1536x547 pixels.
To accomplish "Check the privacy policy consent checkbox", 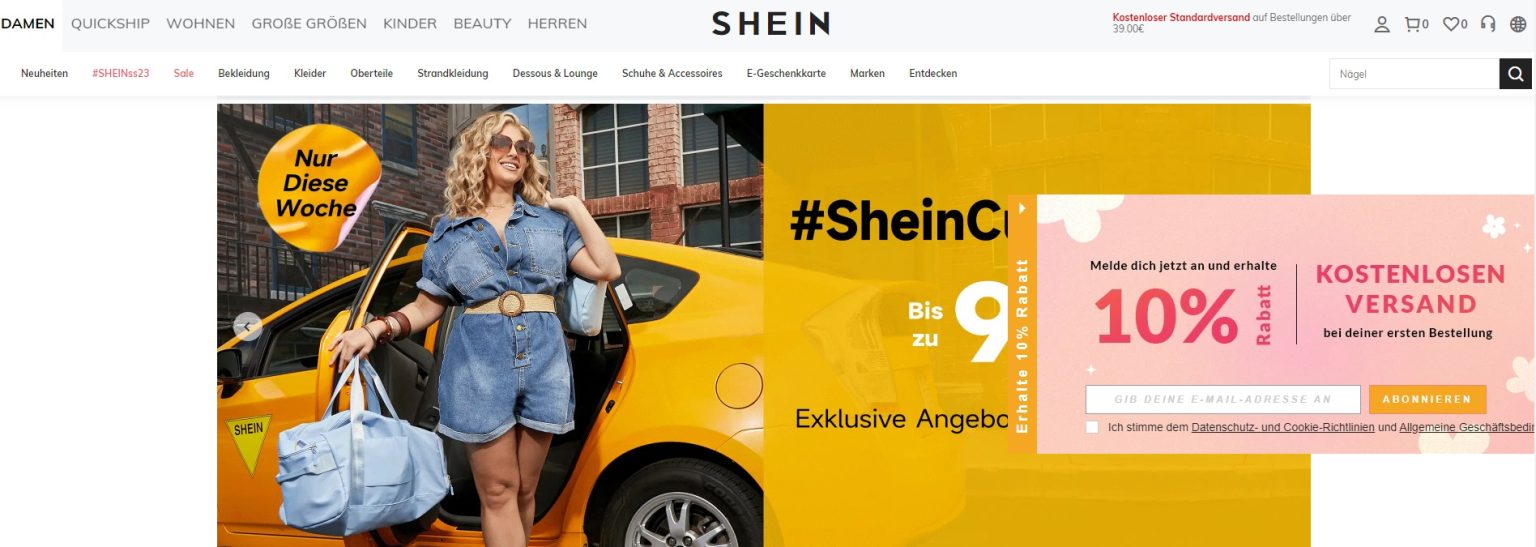I will coord(1092,427).
